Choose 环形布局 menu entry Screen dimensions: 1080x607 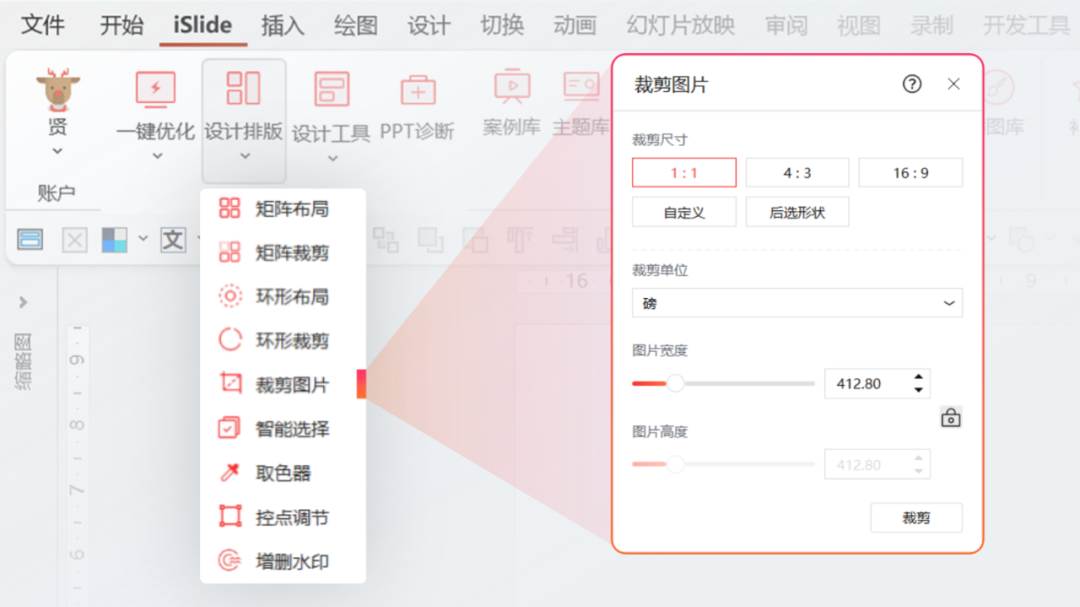(283, 297)
